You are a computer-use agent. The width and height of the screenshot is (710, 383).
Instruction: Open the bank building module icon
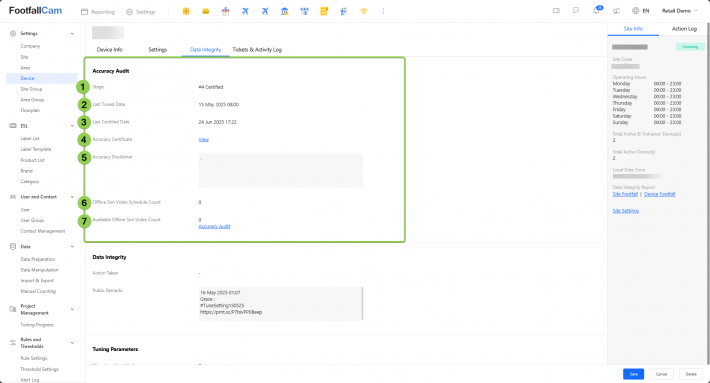pyautogui.click(x=284, y=11)
